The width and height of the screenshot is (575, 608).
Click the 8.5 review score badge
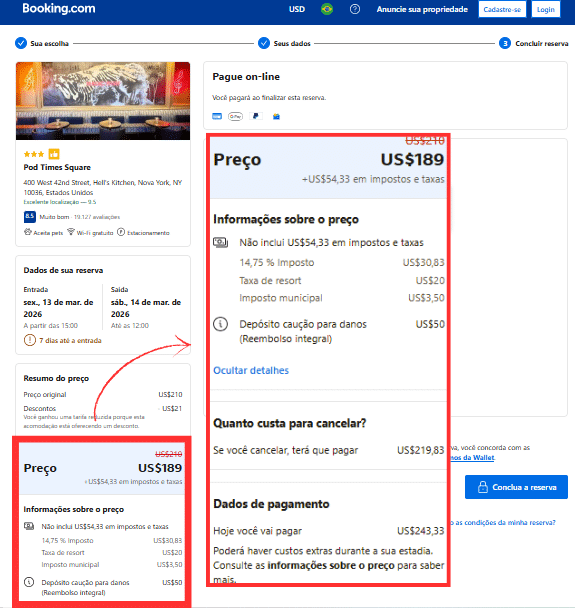coord(30,217)
